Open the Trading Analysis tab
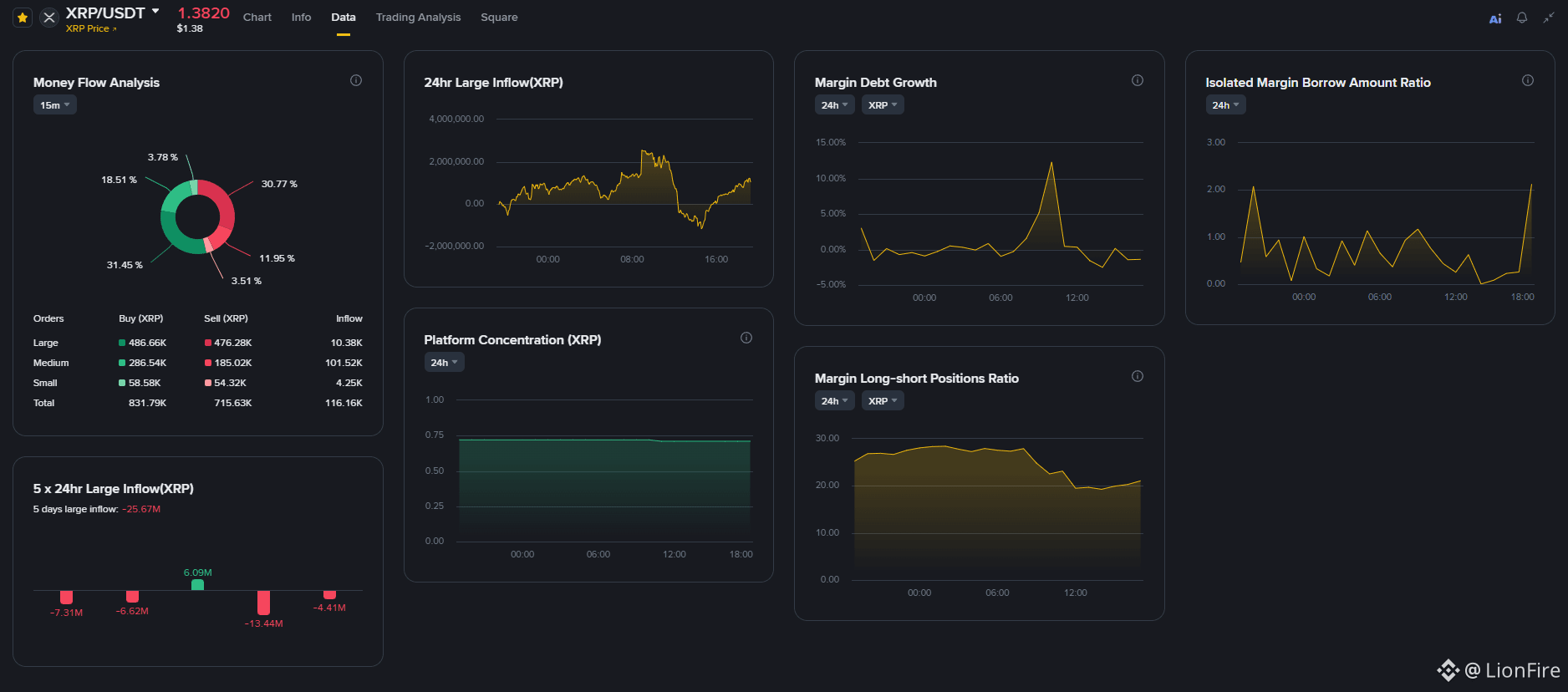 [418, 18]
